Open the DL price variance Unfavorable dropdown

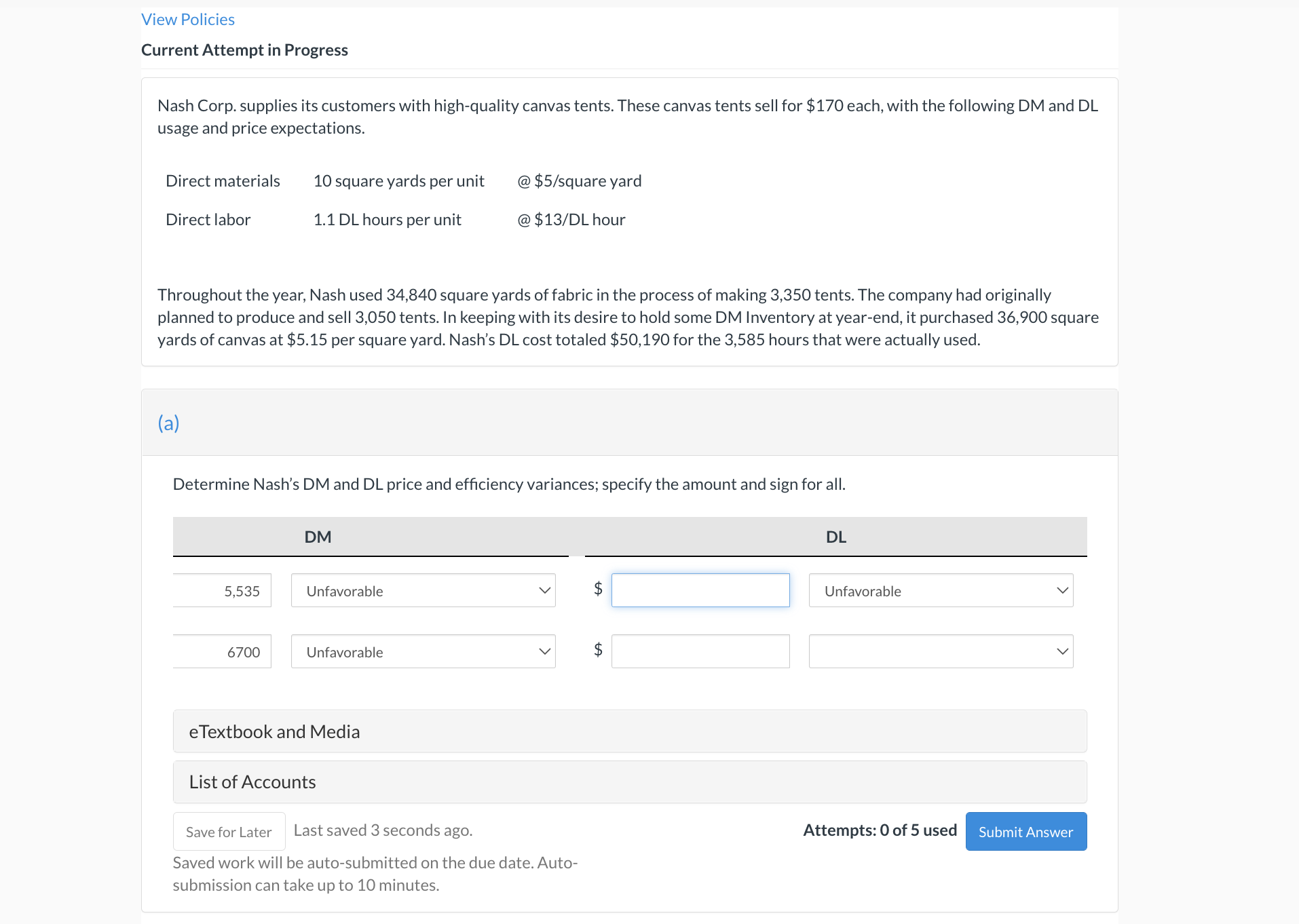pos(940,590)
